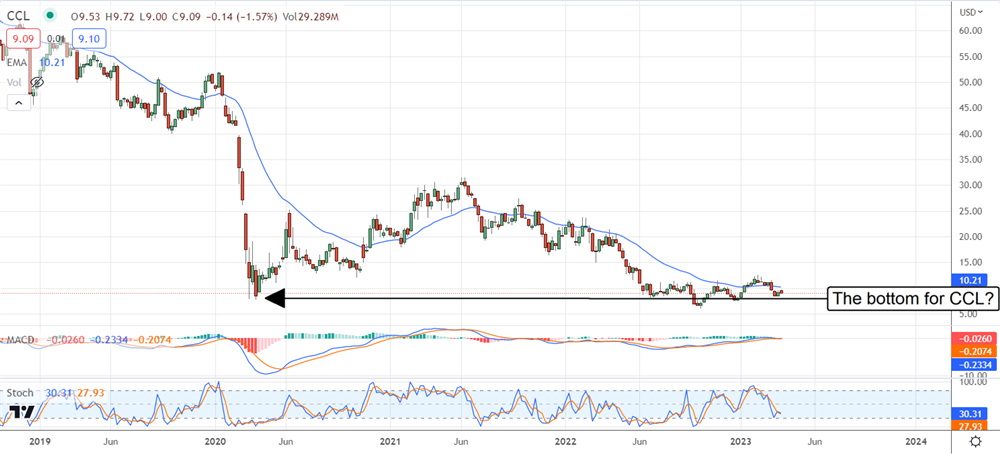Click the Vol indicator label
The image size is (1000, 456).
click(15, 82)
